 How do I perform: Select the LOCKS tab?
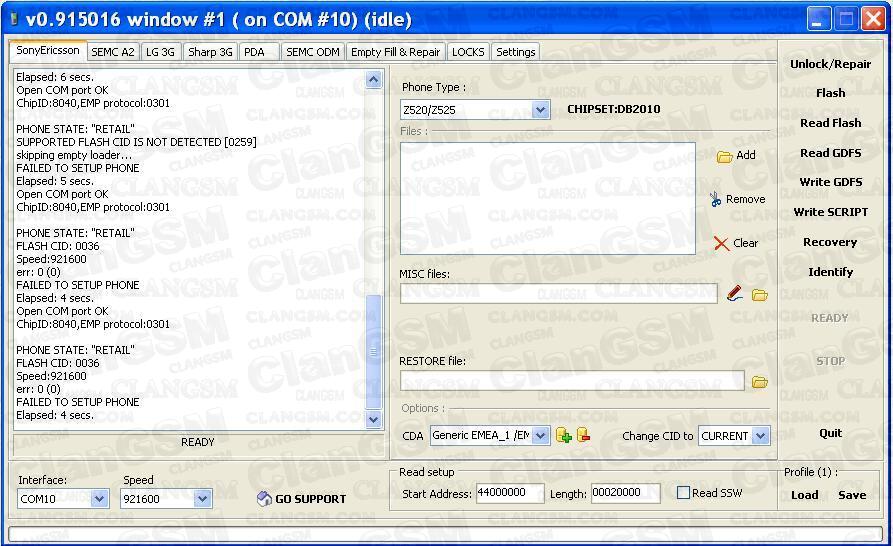click(468, 52)
